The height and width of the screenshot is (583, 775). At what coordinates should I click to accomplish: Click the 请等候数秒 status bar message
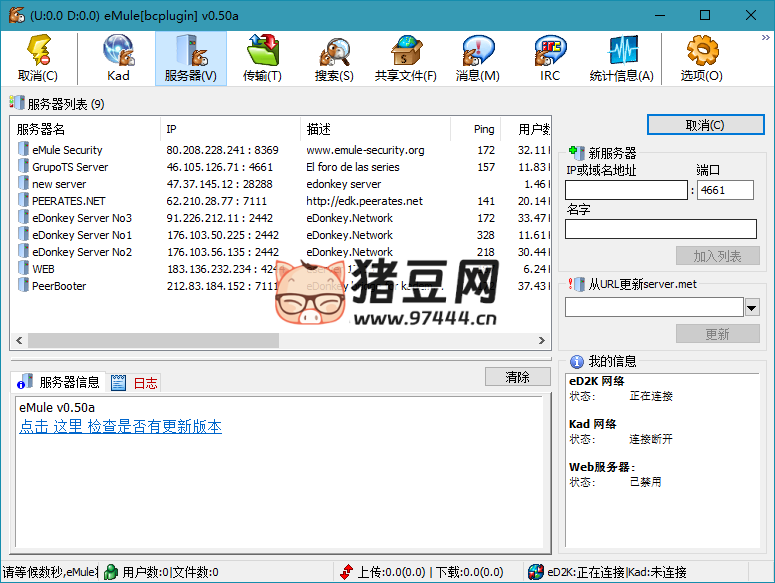click(x=49, y=572)
